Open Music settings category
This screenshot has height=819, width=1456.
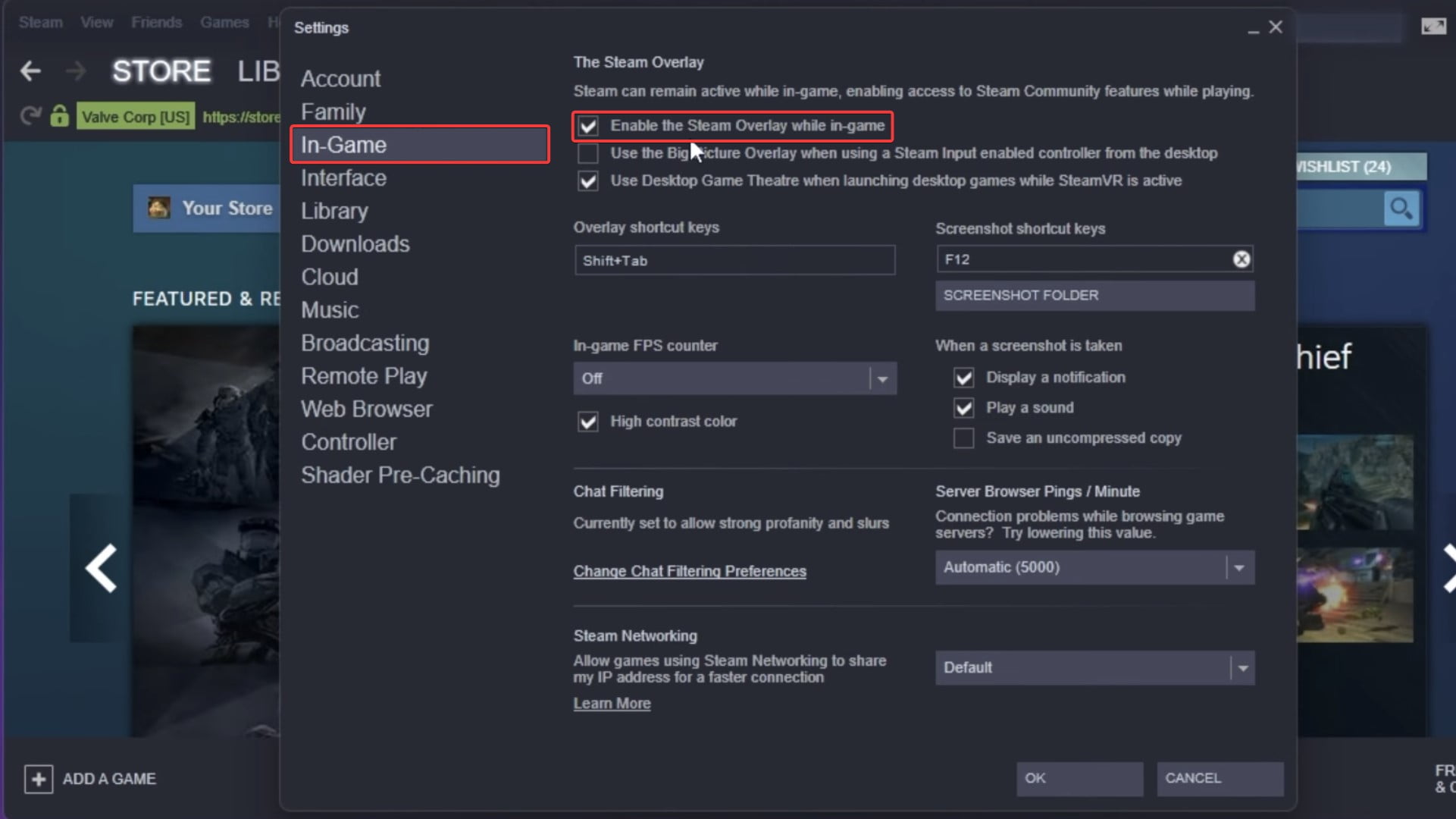pyautogui.click(x=329, y=310)
